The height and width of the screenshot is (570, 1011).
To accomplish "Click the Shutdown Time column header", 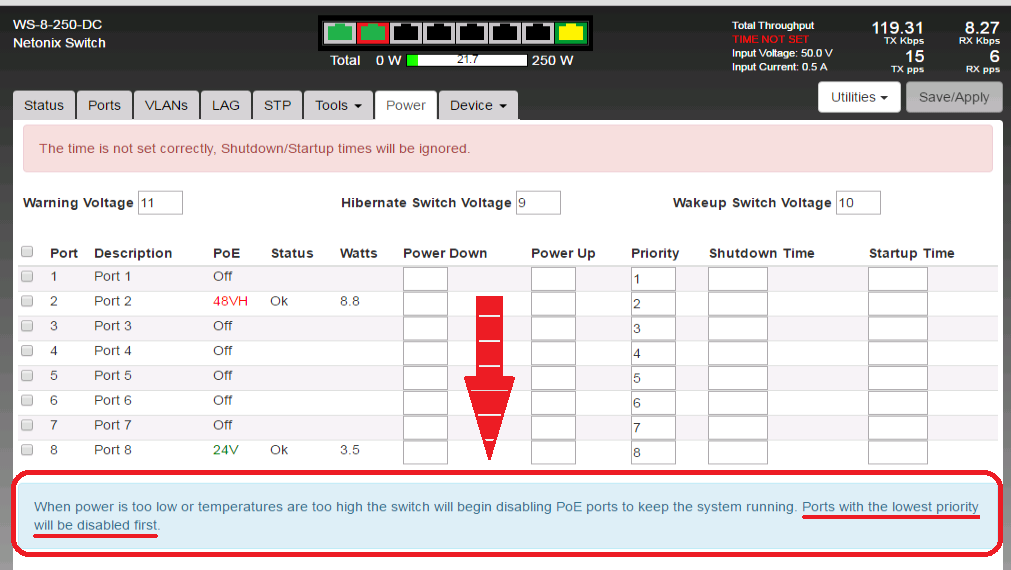I will click(761, 253).
